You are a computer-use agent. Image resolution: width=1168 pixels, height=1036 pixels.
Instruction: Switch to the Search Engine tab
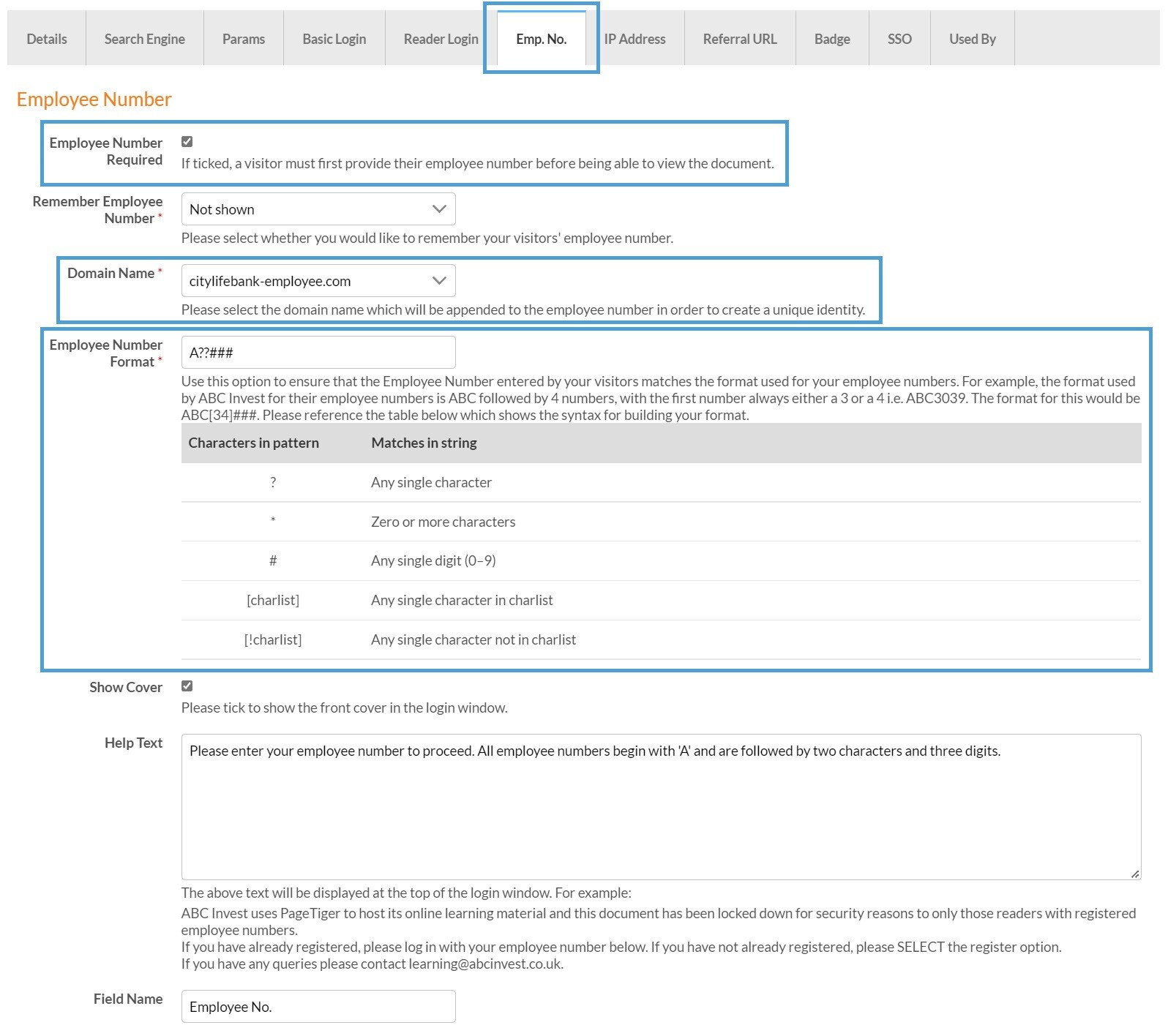(x=144, y=39)
